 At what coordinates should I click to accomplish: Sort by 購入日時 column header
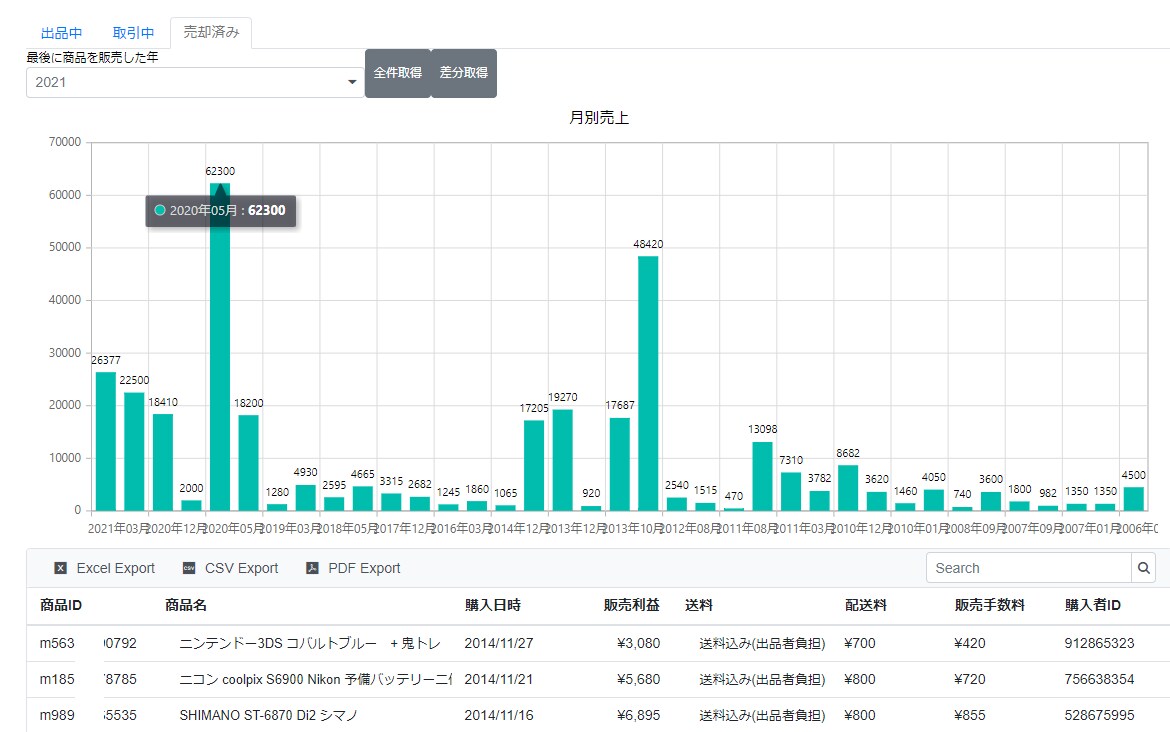tap(493, 605)
